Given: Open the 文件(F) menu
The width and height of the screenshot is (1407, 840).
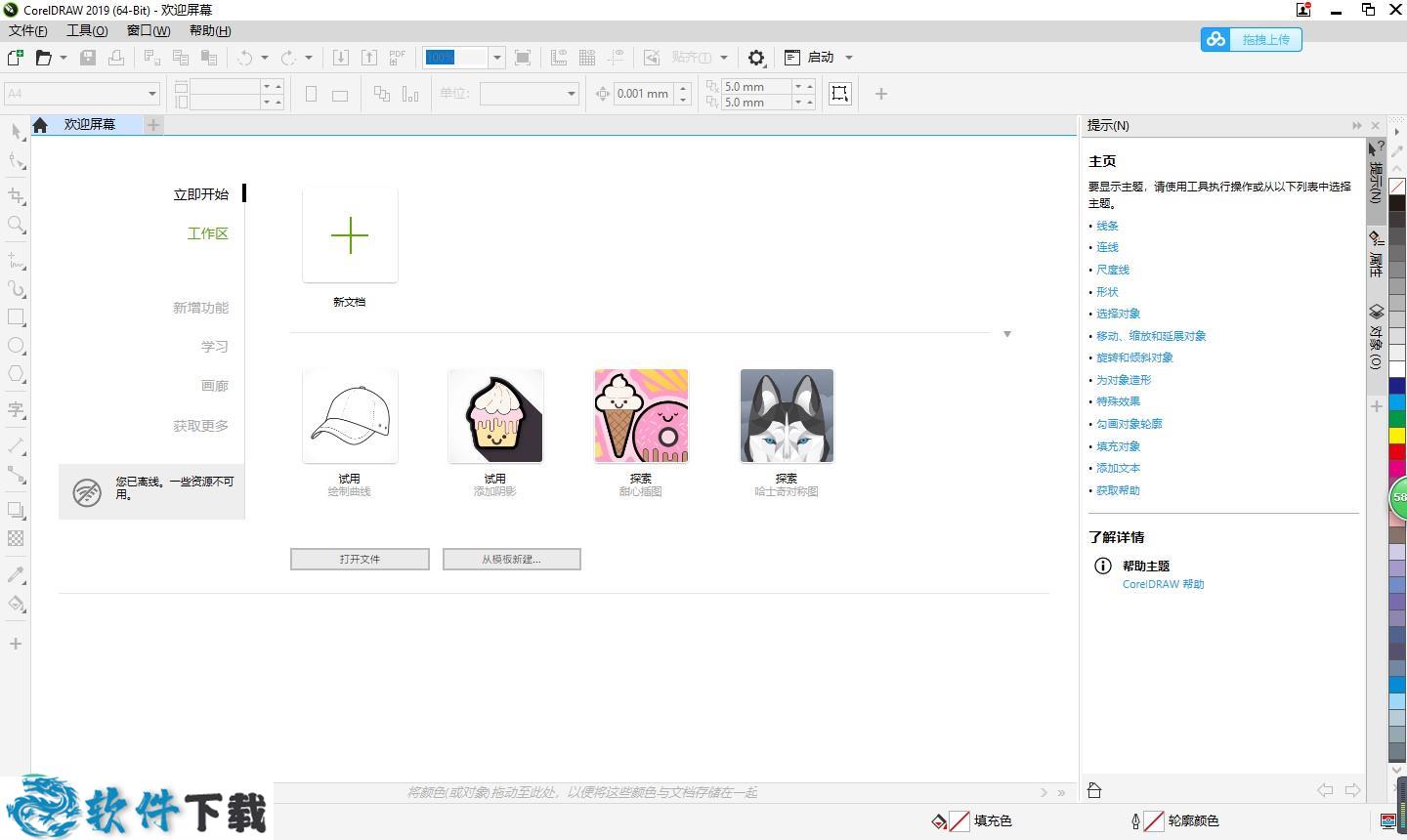Looking at the screenshot, I should (27, 30).
